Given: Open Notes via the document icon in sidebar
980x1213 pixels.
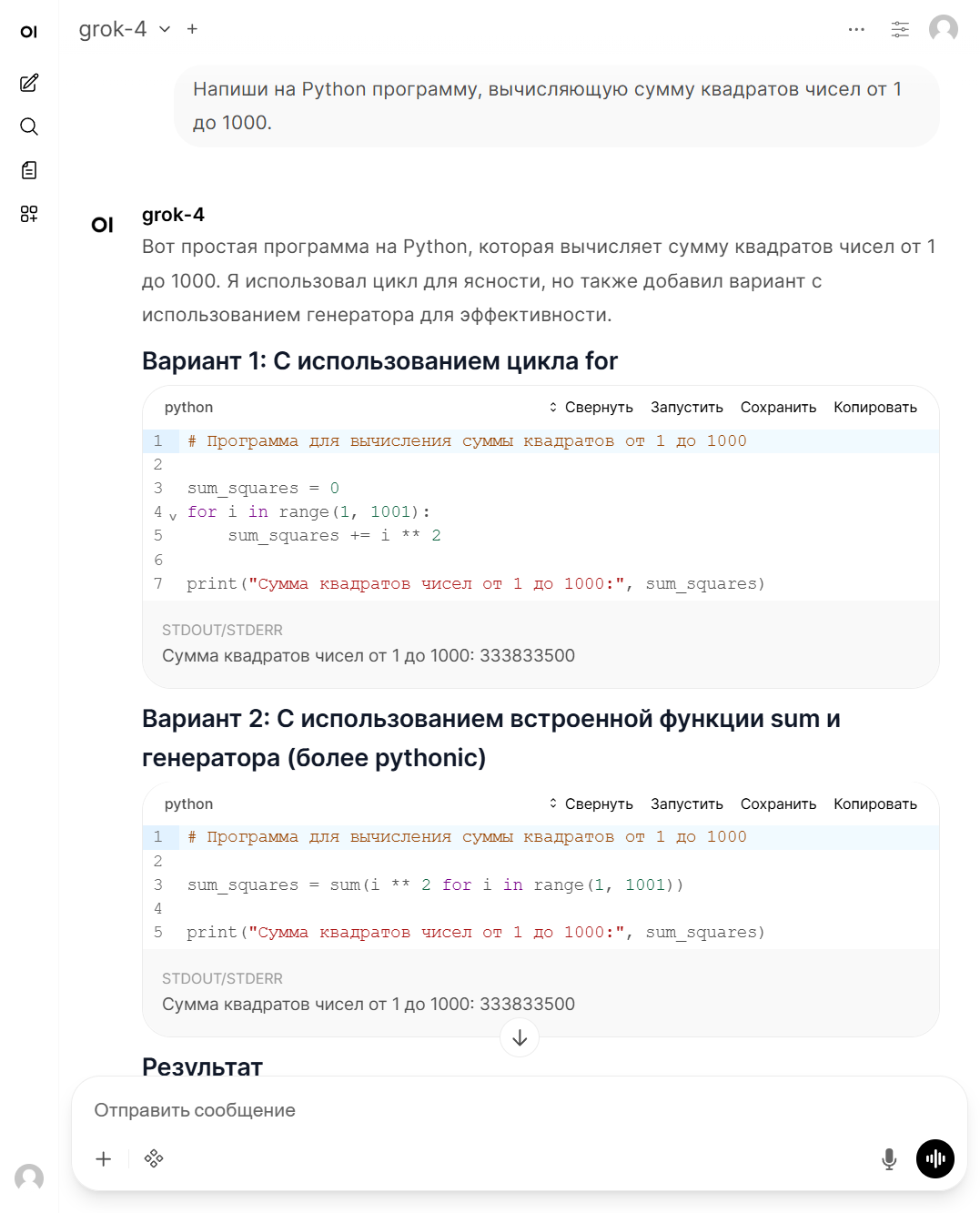Looking at the screenshot, I should (28, 170).
